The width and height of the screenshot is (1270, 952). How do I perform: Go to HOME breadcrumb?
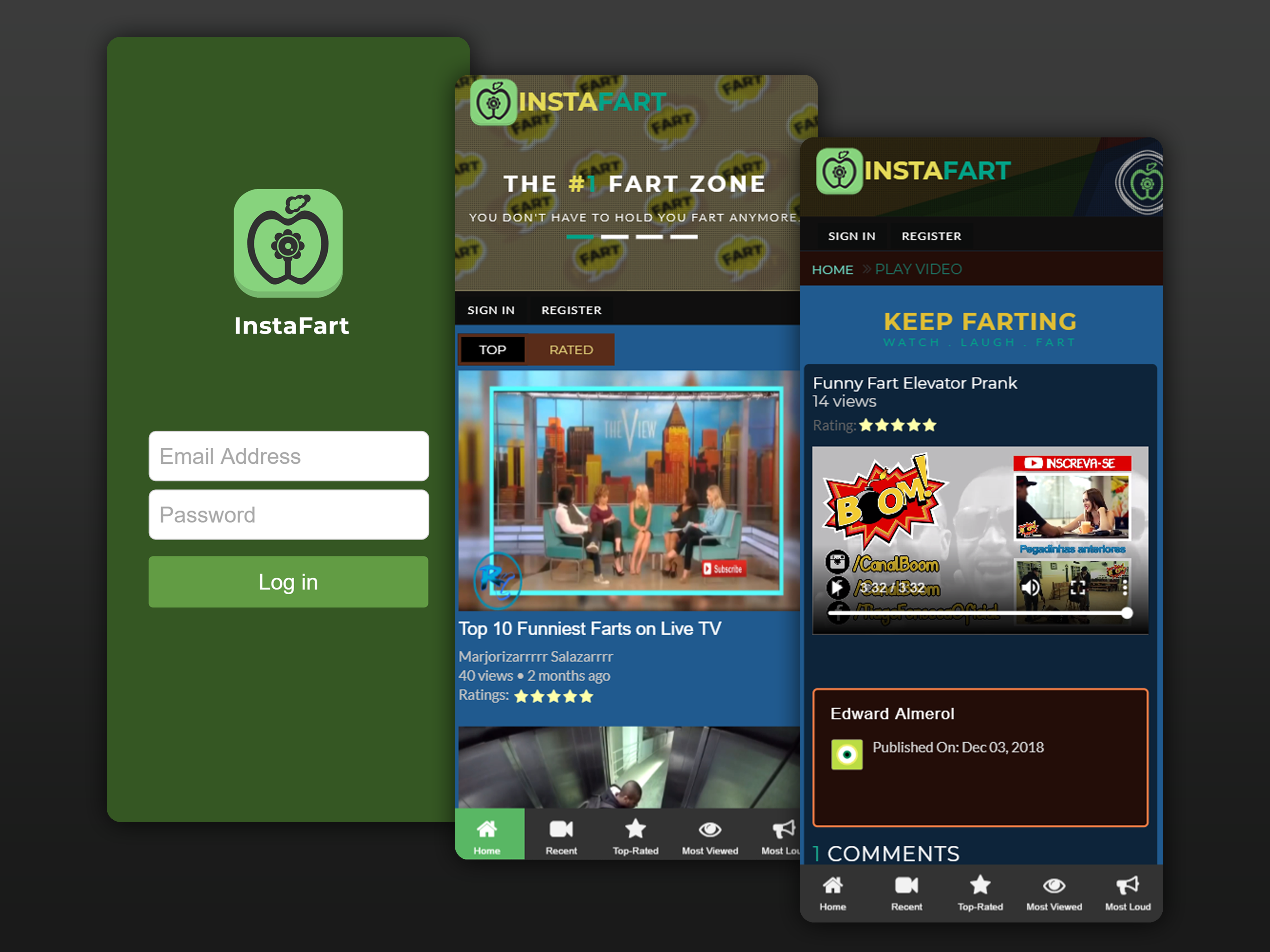832,270
